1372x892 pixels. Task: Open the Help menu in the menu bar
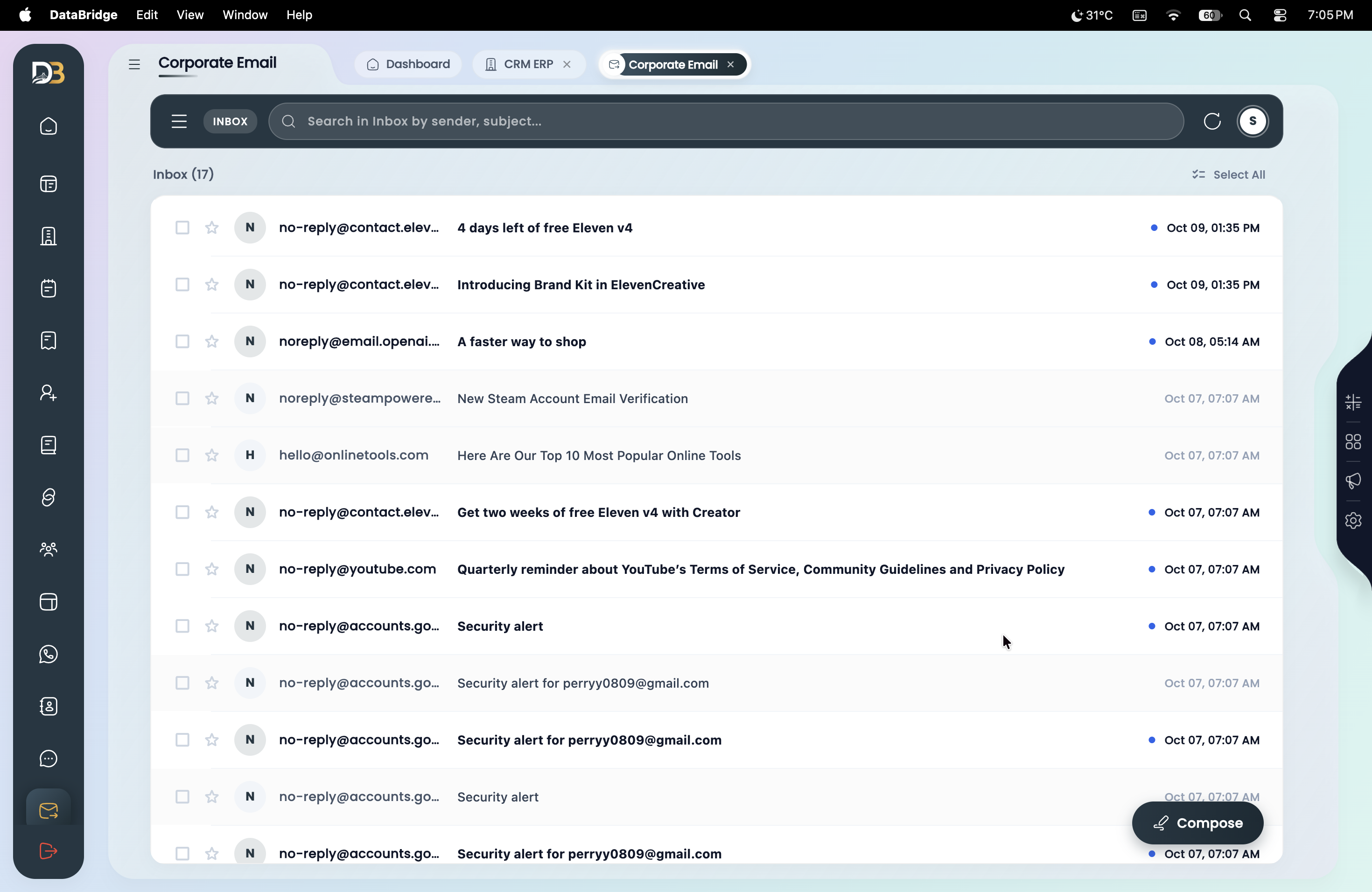[299, 15]
